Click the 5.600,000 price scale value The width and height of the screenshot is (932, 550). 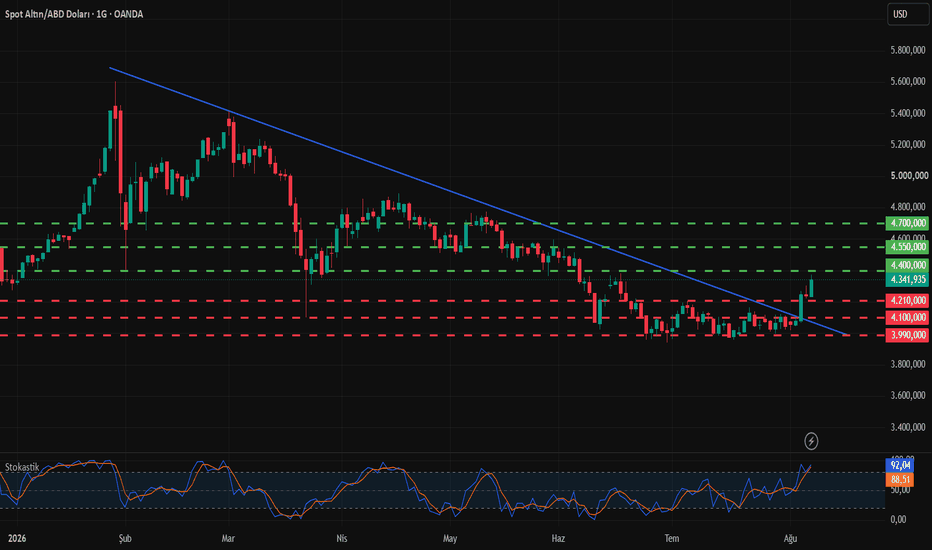(908, 81)
